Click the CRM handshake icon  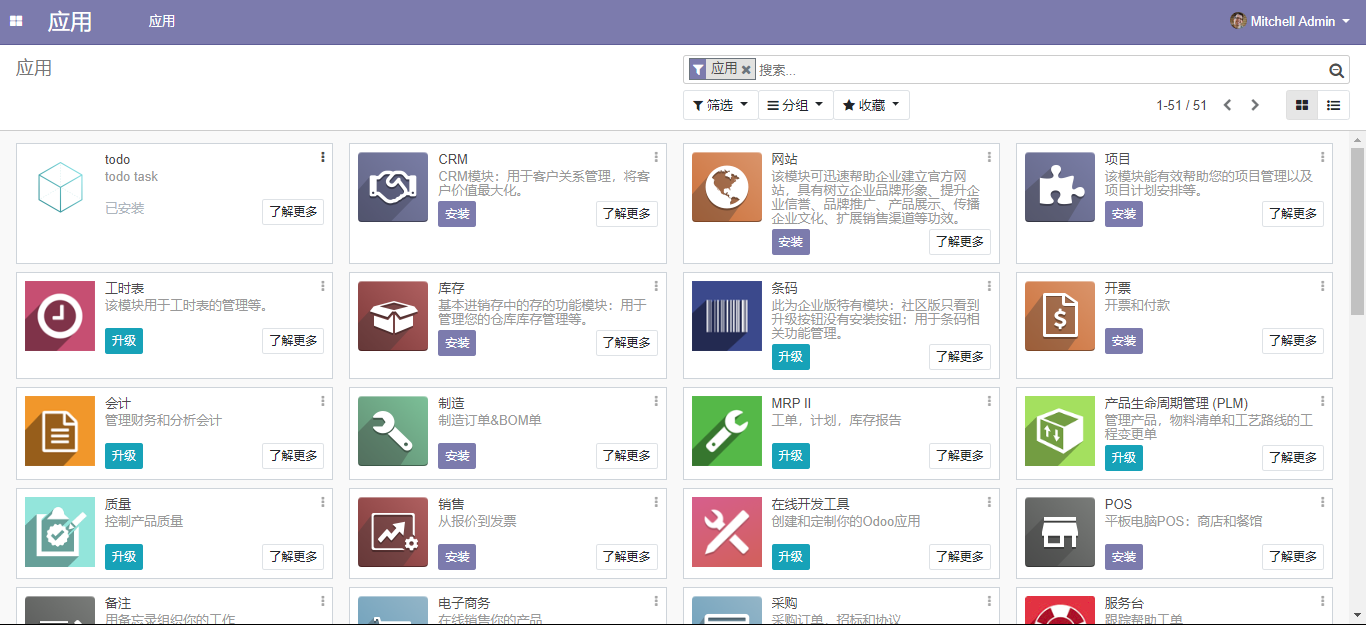tap(393, 187)
